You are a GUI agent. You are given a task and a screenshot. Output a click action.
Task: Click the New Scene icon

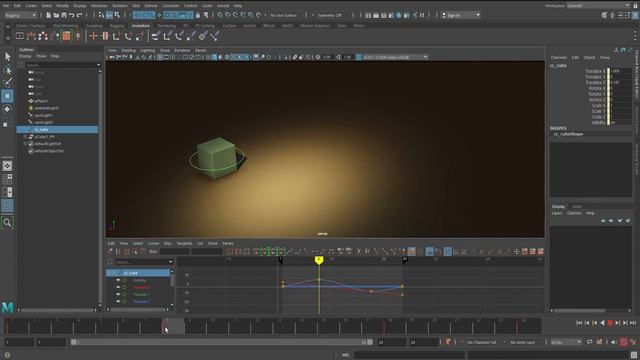tap(48, 15)
